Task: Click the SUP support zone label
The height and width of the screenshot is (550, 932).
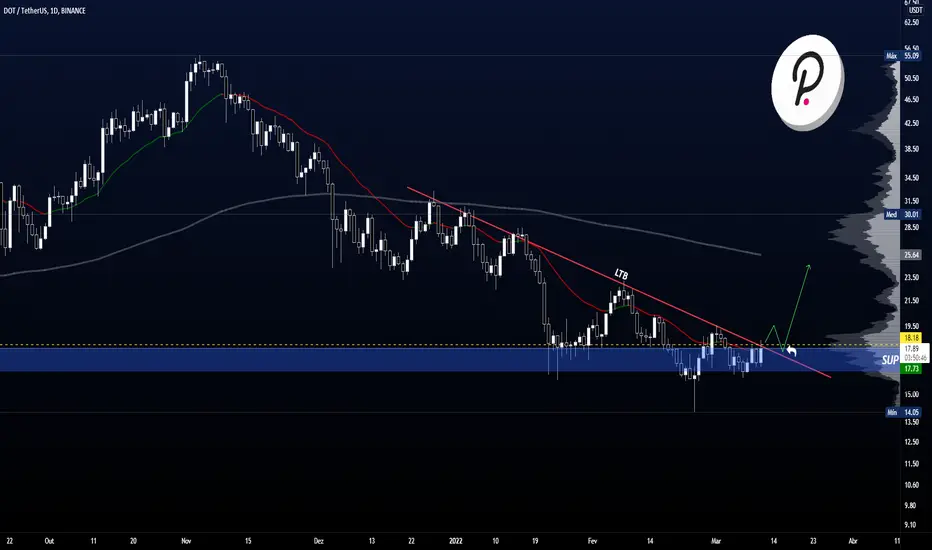Action: [890, 360]
